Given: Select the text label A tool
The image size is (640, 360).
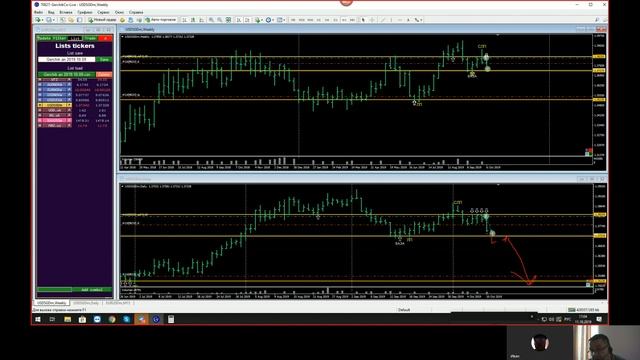Looking at the screenshot, I should [x=408, y=20].
